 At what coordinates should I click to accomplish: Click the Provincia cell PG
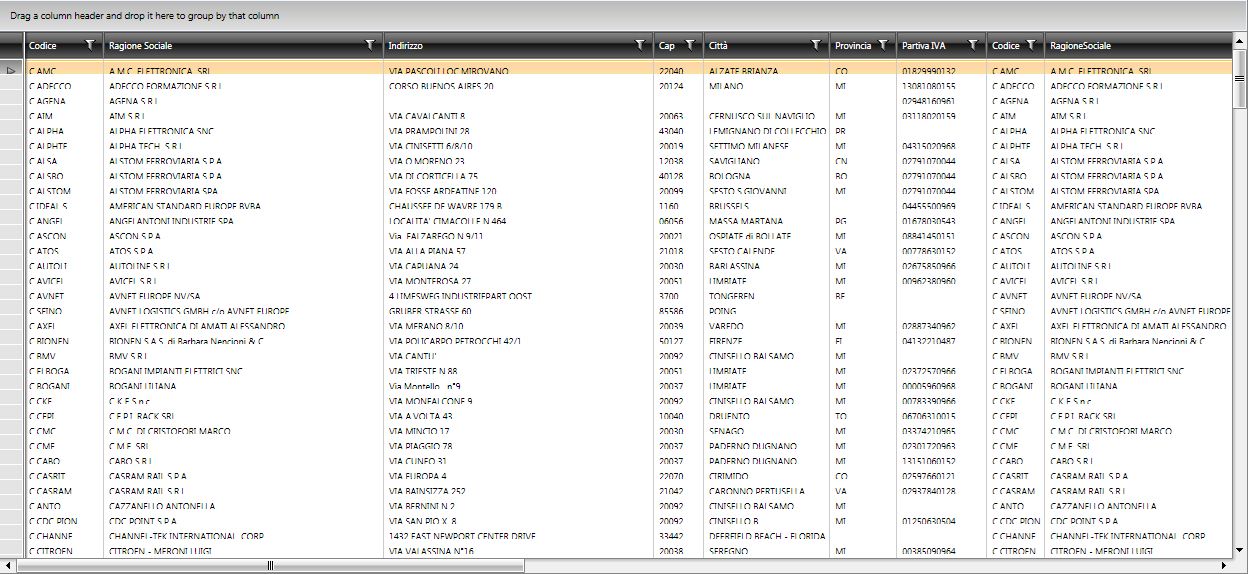pos(863,221)
